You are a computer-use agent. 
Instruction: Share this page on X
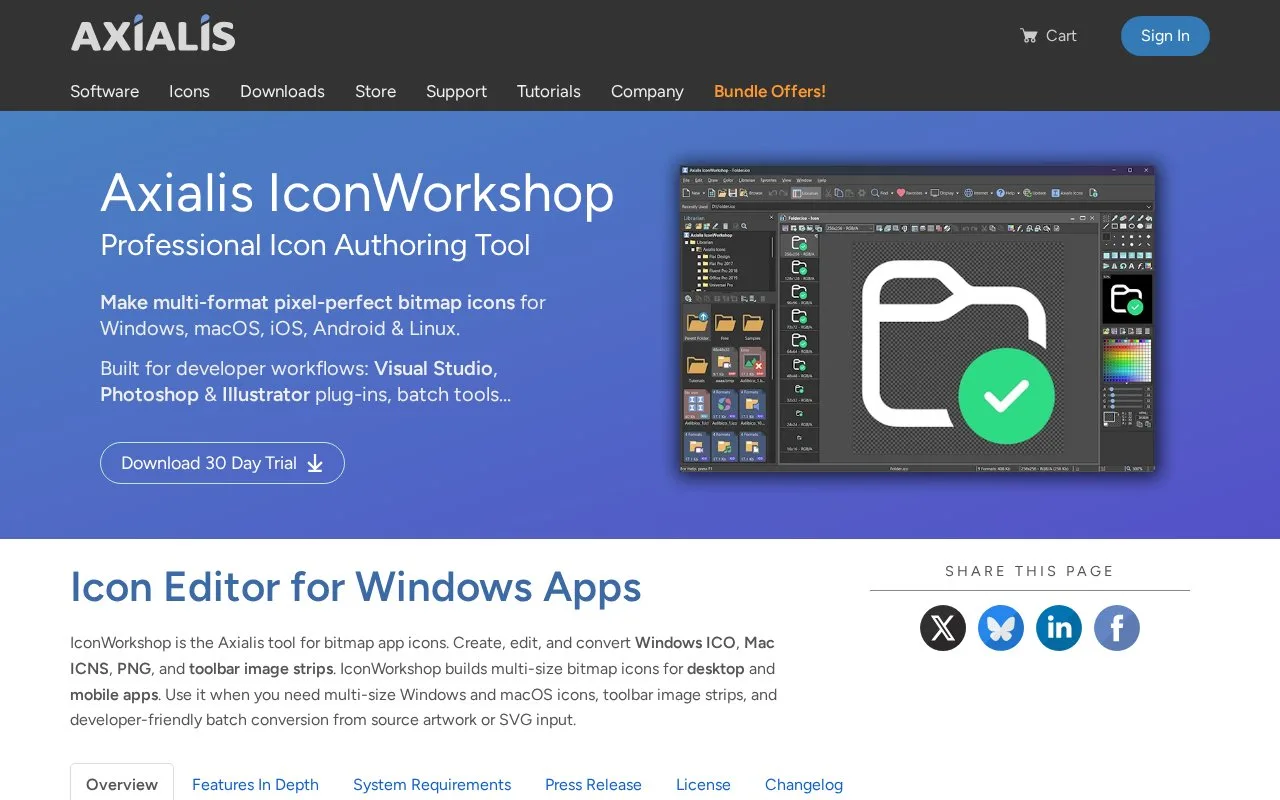tap(943, 628)
